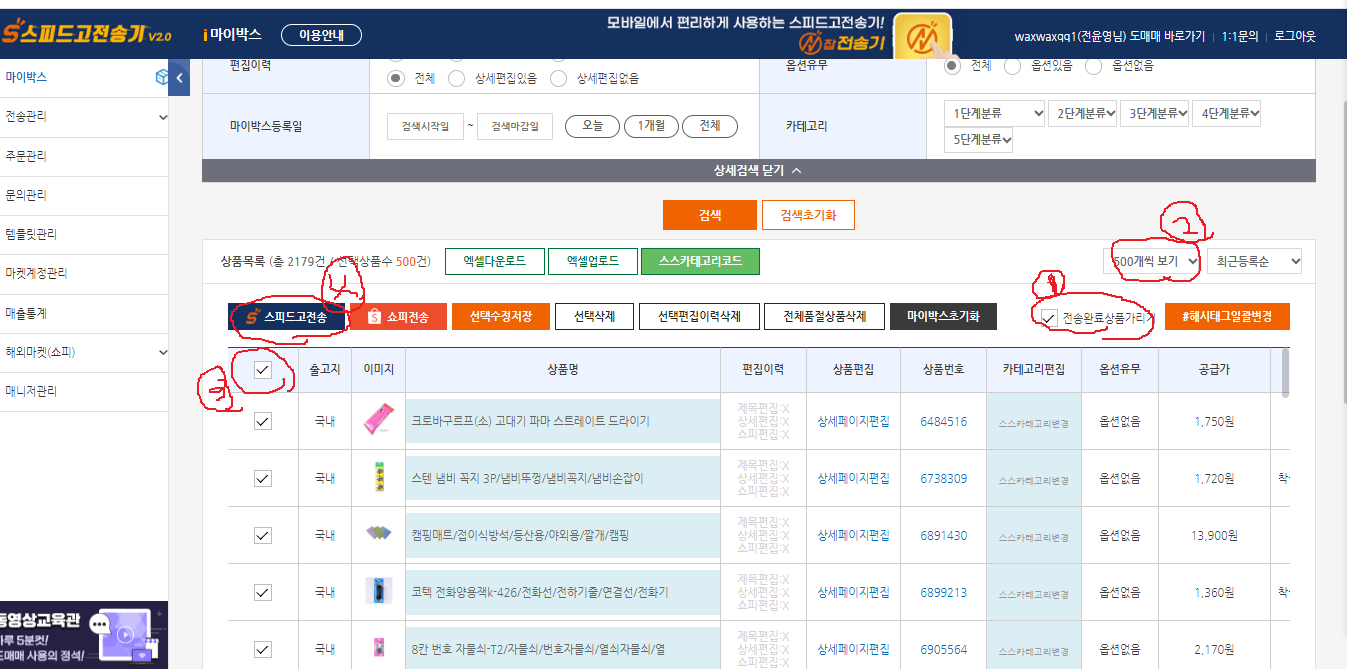Click the 스피드고전송 button
The image size is (1347, 669).
pyautogui.click(x=286, y=317)
